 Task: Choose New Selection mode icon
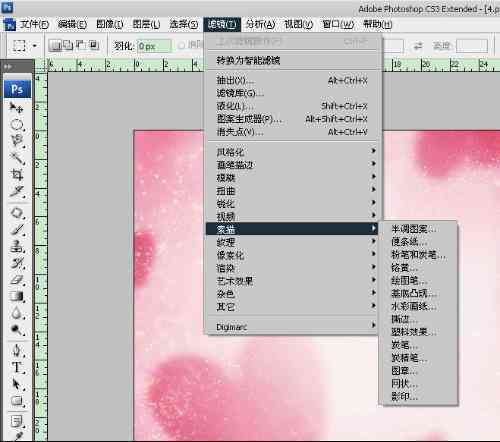[55, 45]
